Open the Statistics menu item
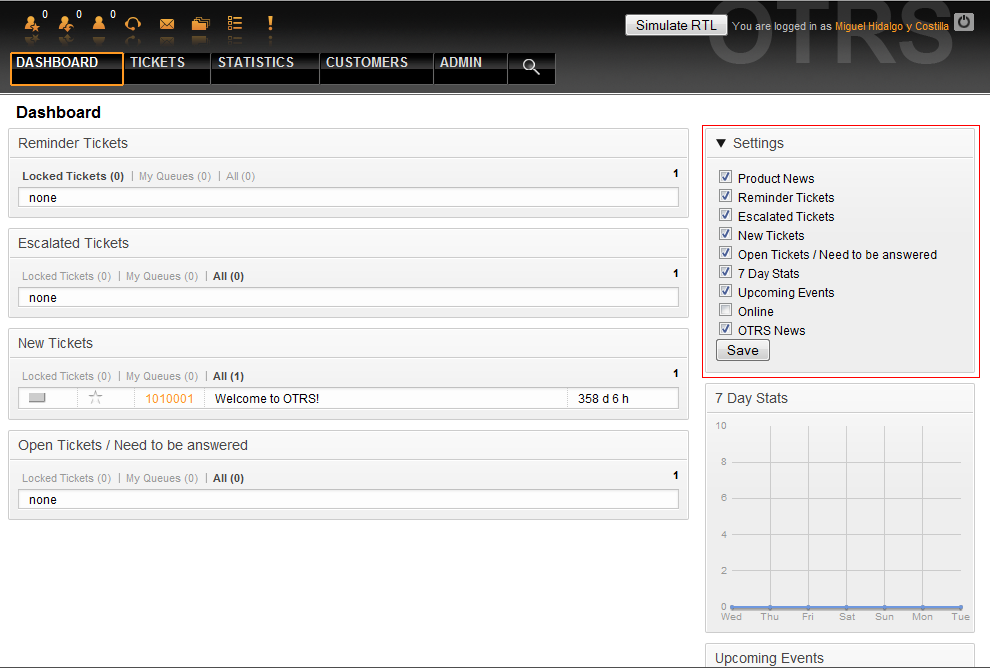Screen dimensions: 990x668 (x=256, y=63)
